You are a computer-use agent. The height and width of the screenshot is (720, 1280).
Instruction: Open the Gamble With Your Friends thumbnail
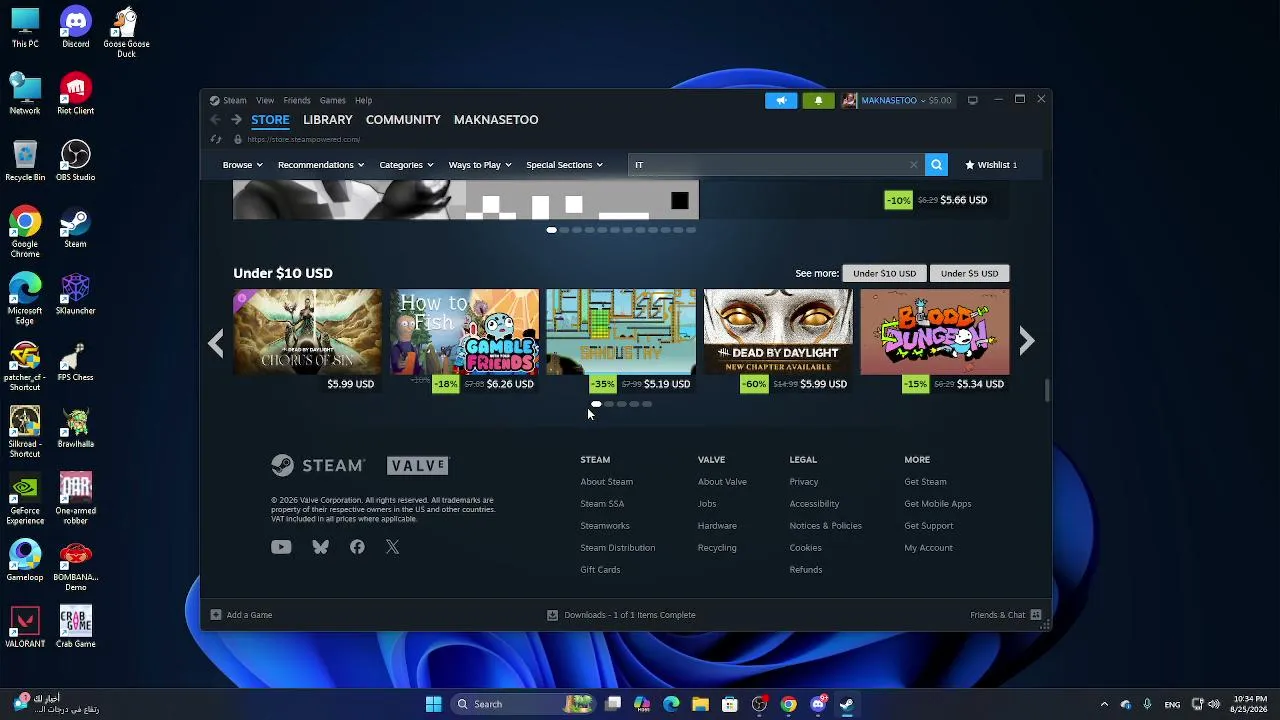coord(464,332)
